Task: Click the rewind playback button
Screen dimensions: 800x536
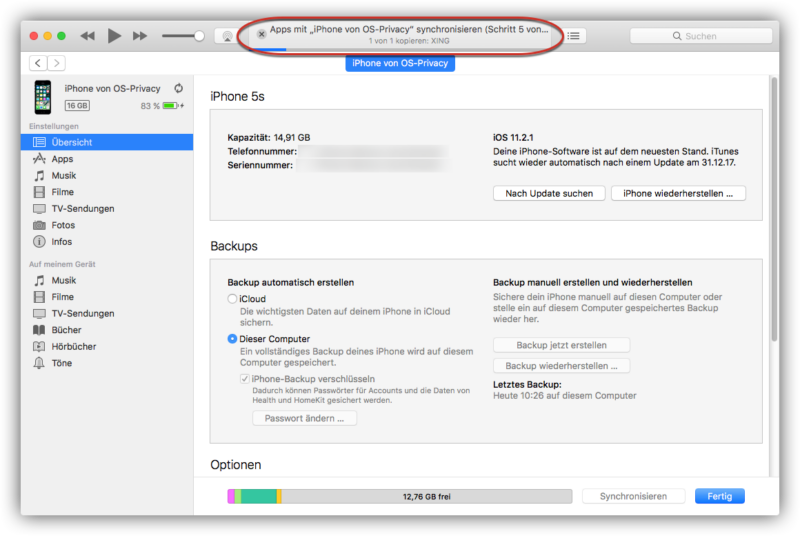Action: tap(88, 36)
